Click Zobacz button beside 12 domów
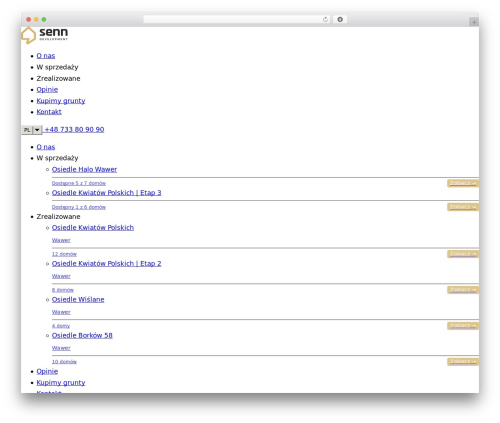 (463, 254)
